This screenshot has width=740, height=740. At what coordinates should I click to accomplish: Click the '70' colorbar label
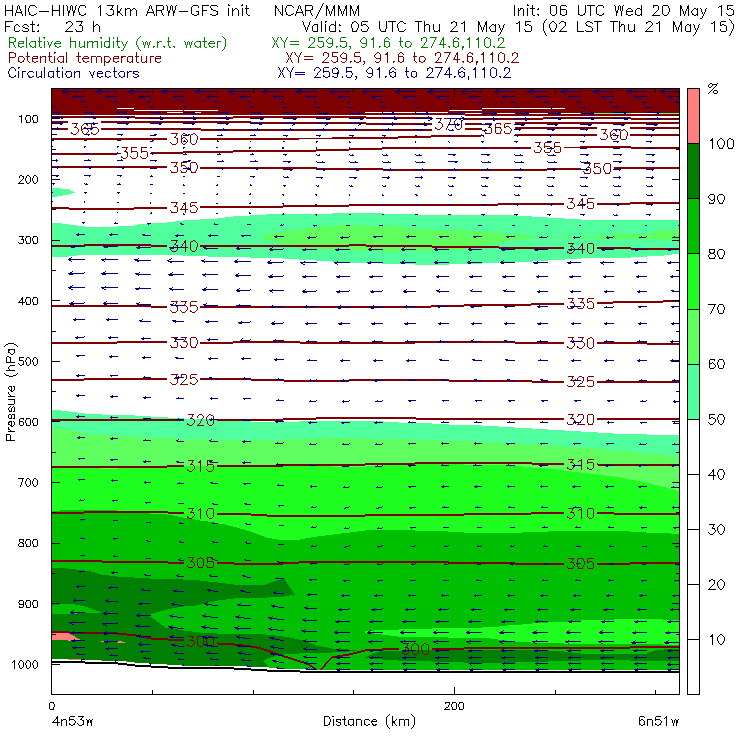(x=716, y=309)
